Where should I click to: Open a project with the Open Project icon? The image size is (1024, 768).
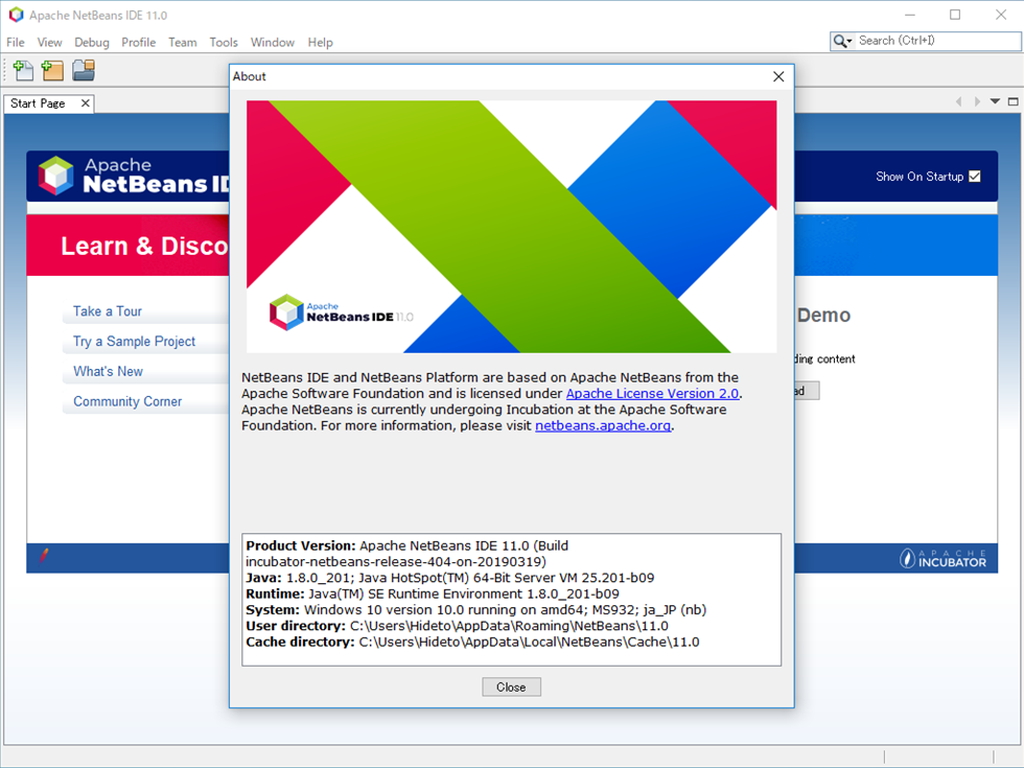coord(84,70)
